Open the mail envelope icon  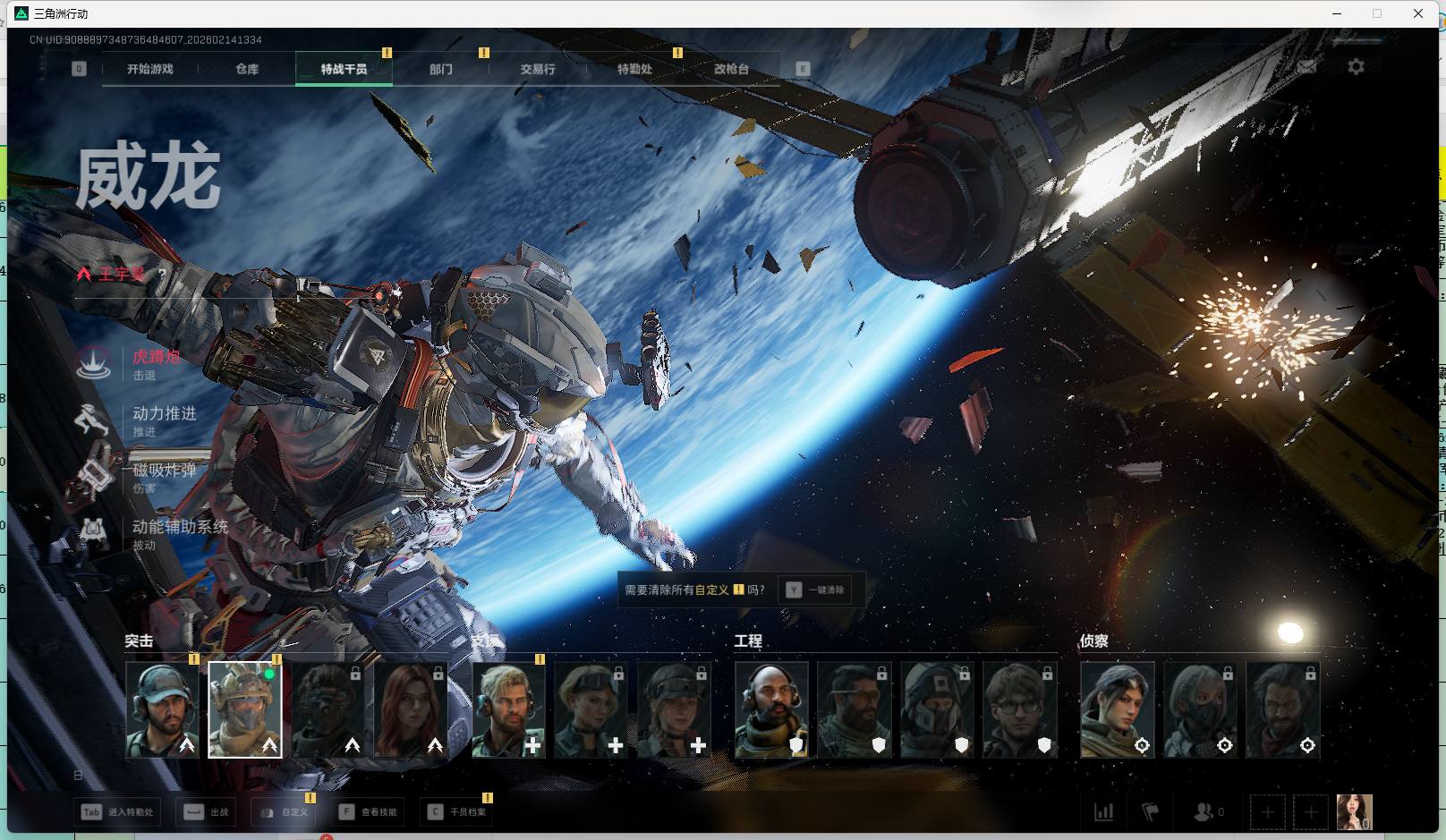tap(1306, 67)
